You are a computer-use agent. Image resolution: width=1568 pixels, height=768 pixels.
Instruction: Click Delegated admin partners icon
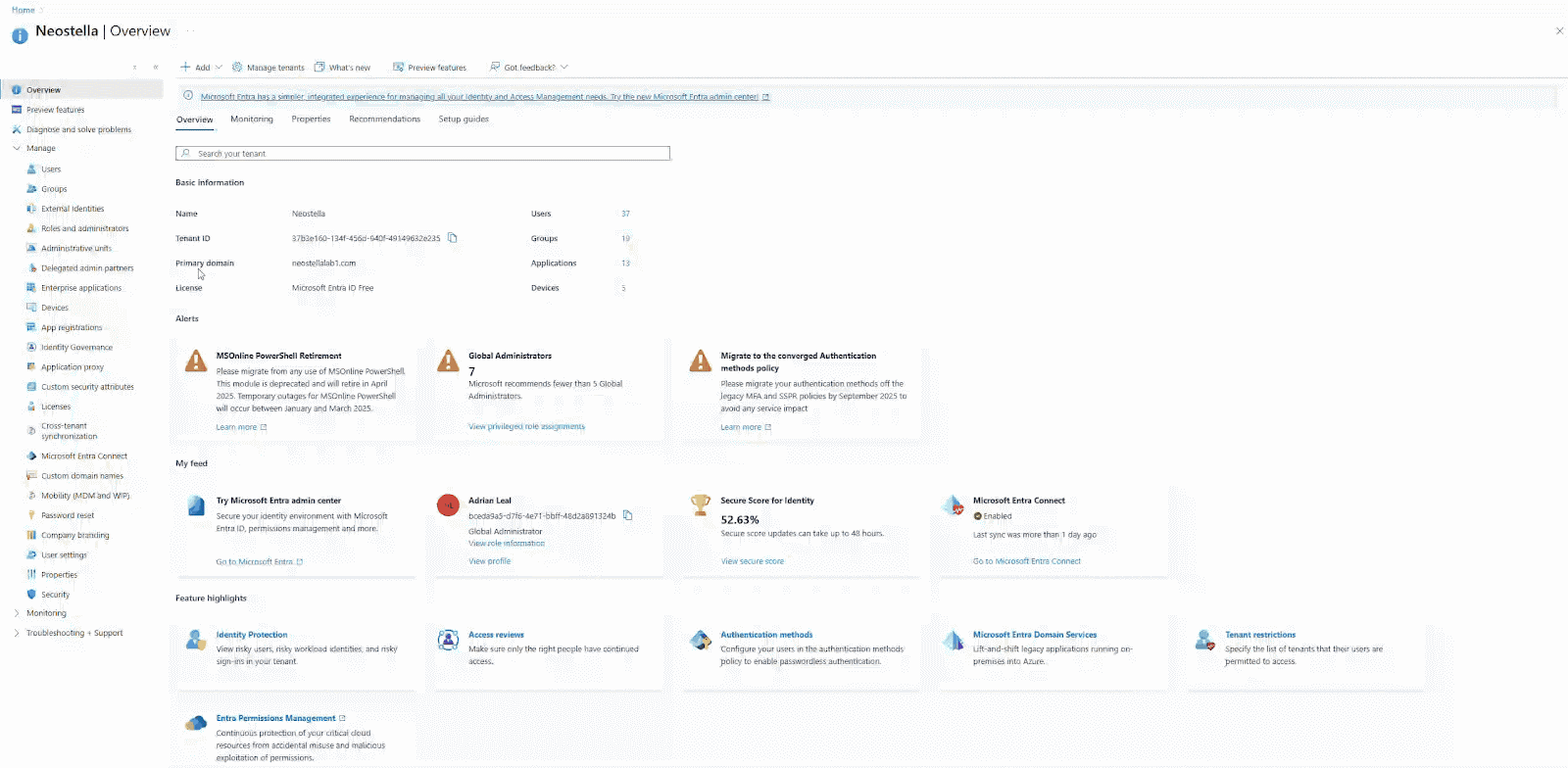(x=31, y=267)
